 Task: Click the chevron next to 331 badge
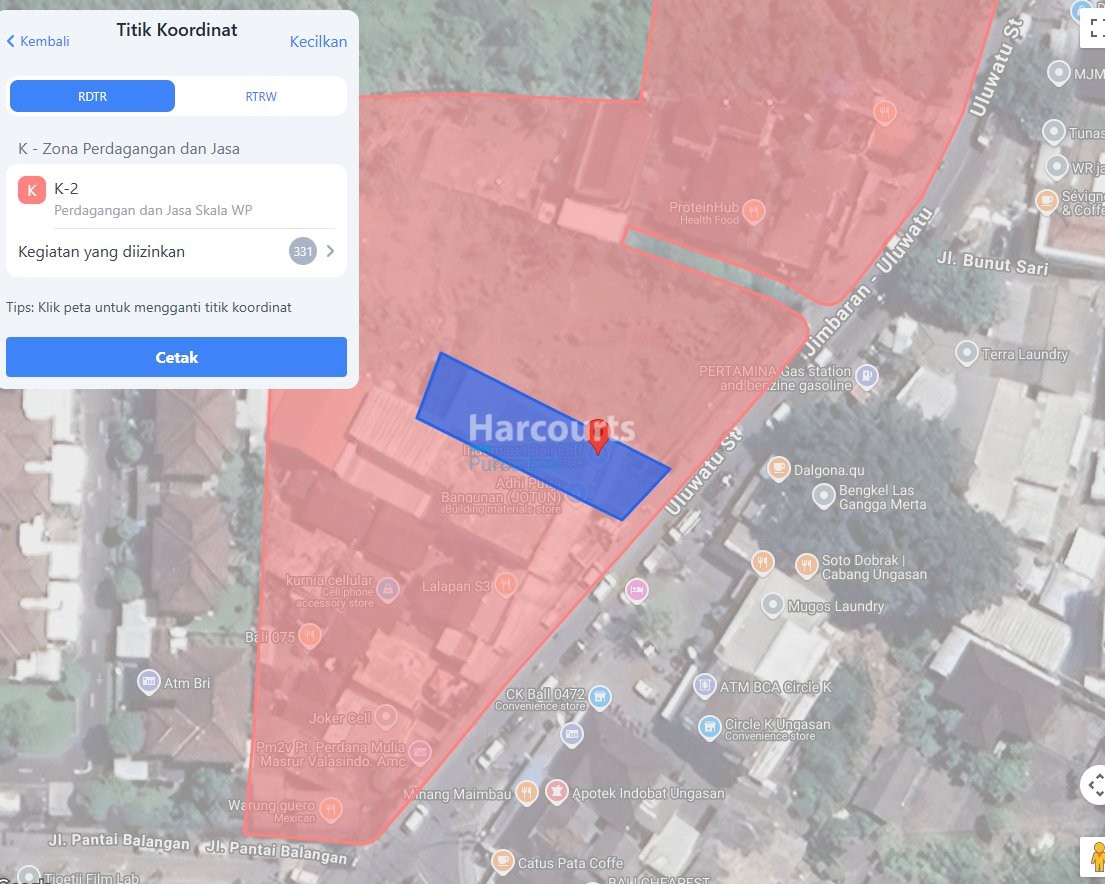click(330, 252)
